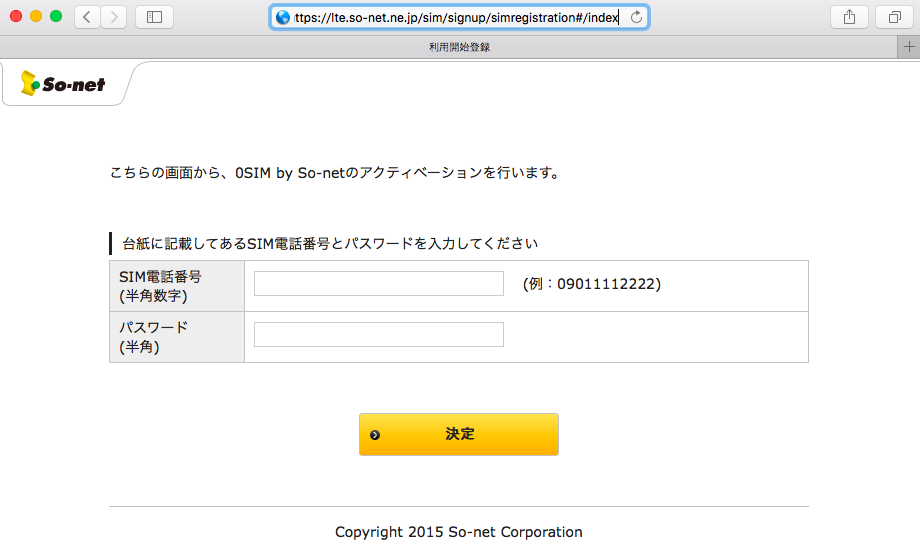Go back with Safari back arrow
Screen dimensions: 920x549
tap(87, 17)
